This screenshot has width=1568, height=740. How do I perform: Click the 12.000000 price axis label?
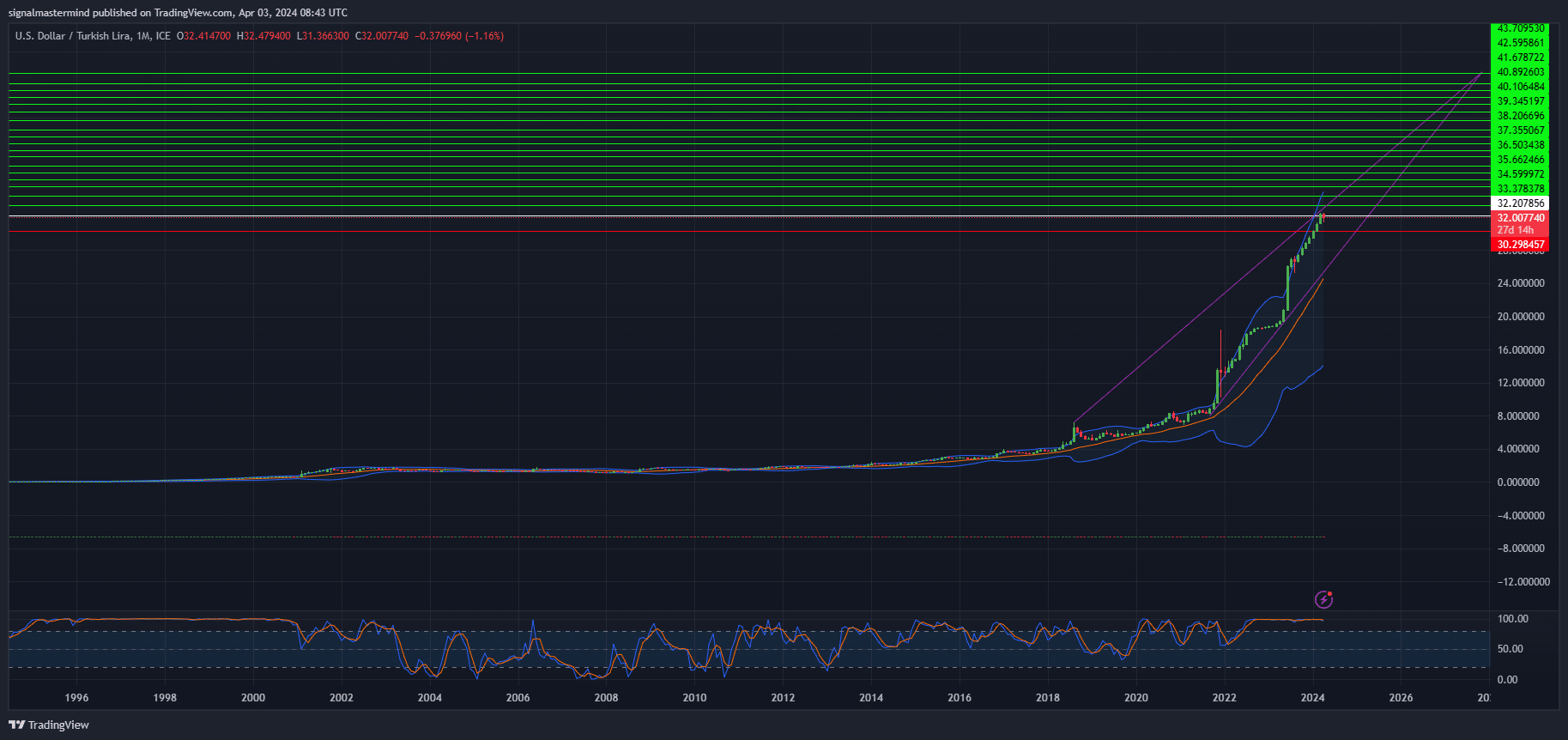click(1521, 383)
